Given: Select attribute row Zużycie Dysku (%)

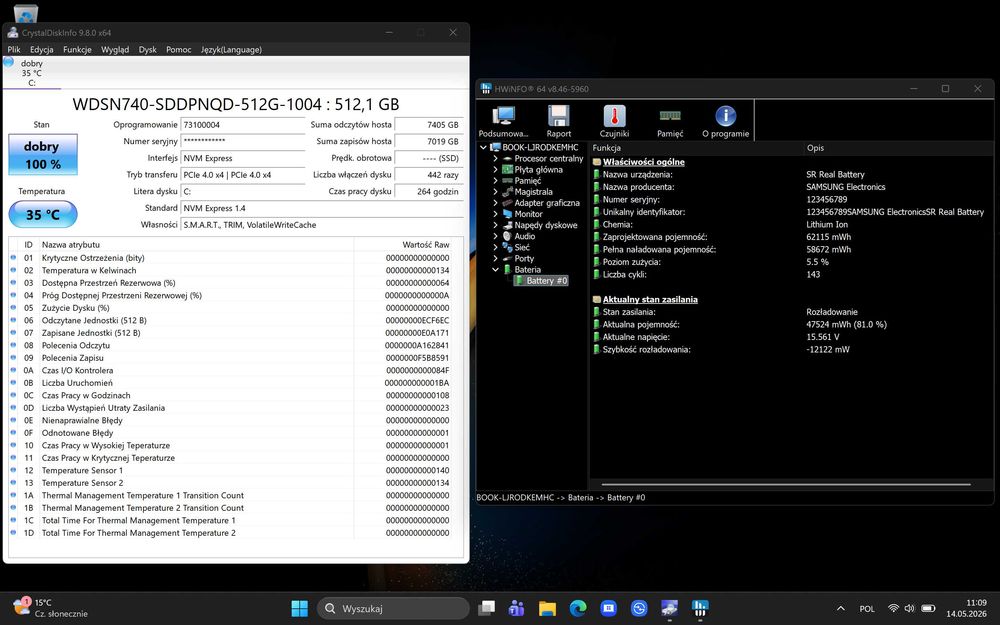Looking at the screenshot, I should click(x=230, y=307).
